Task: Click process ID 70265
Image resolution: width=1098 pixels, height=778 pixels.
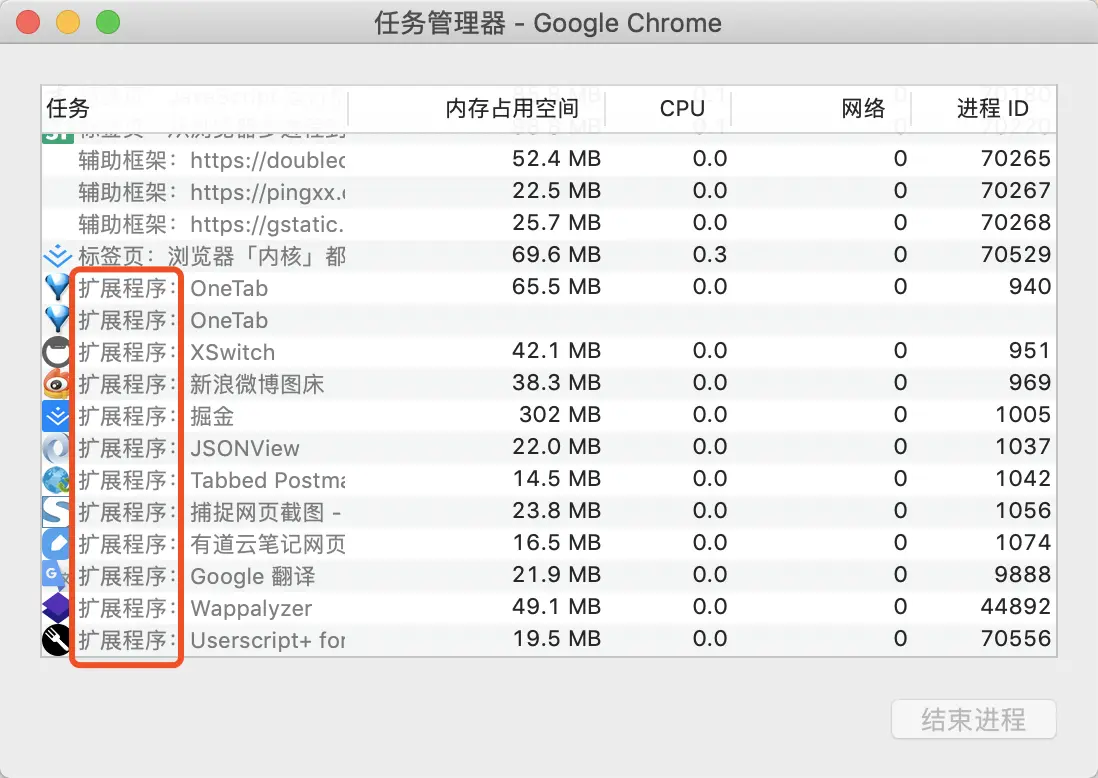Action: pyautogui.click(x=1016, y=158)
